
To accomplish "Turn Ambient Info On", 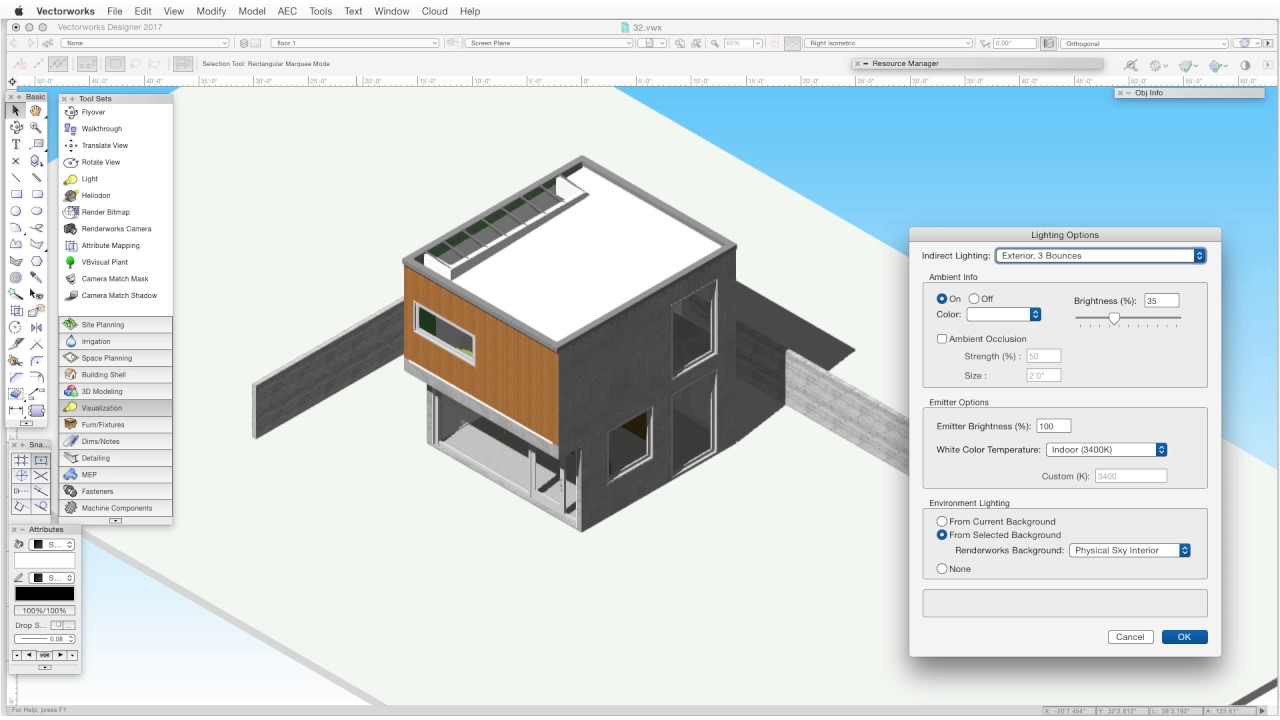I will click(942, 299).
